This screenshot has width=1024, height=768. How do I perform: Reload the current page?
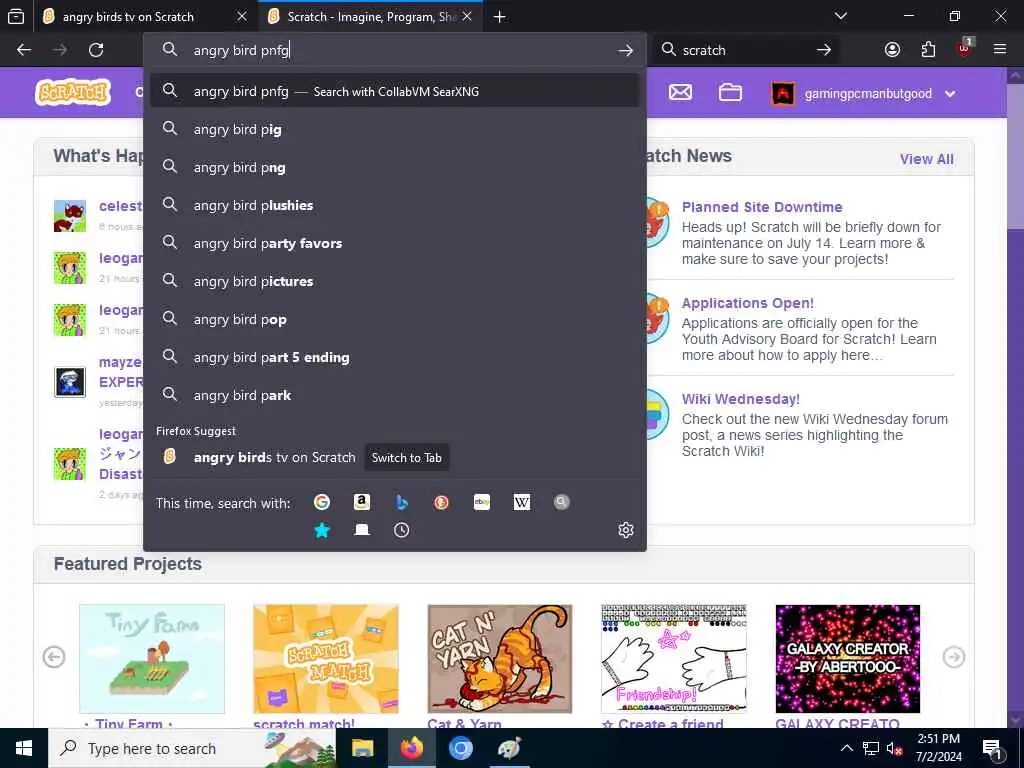click(96, 50)
